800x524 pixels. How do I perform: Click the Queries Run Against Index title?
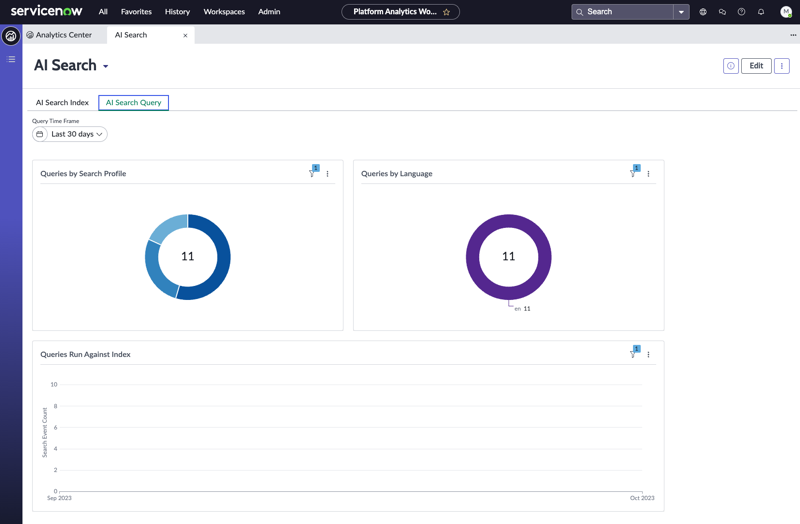pos(85,354)
